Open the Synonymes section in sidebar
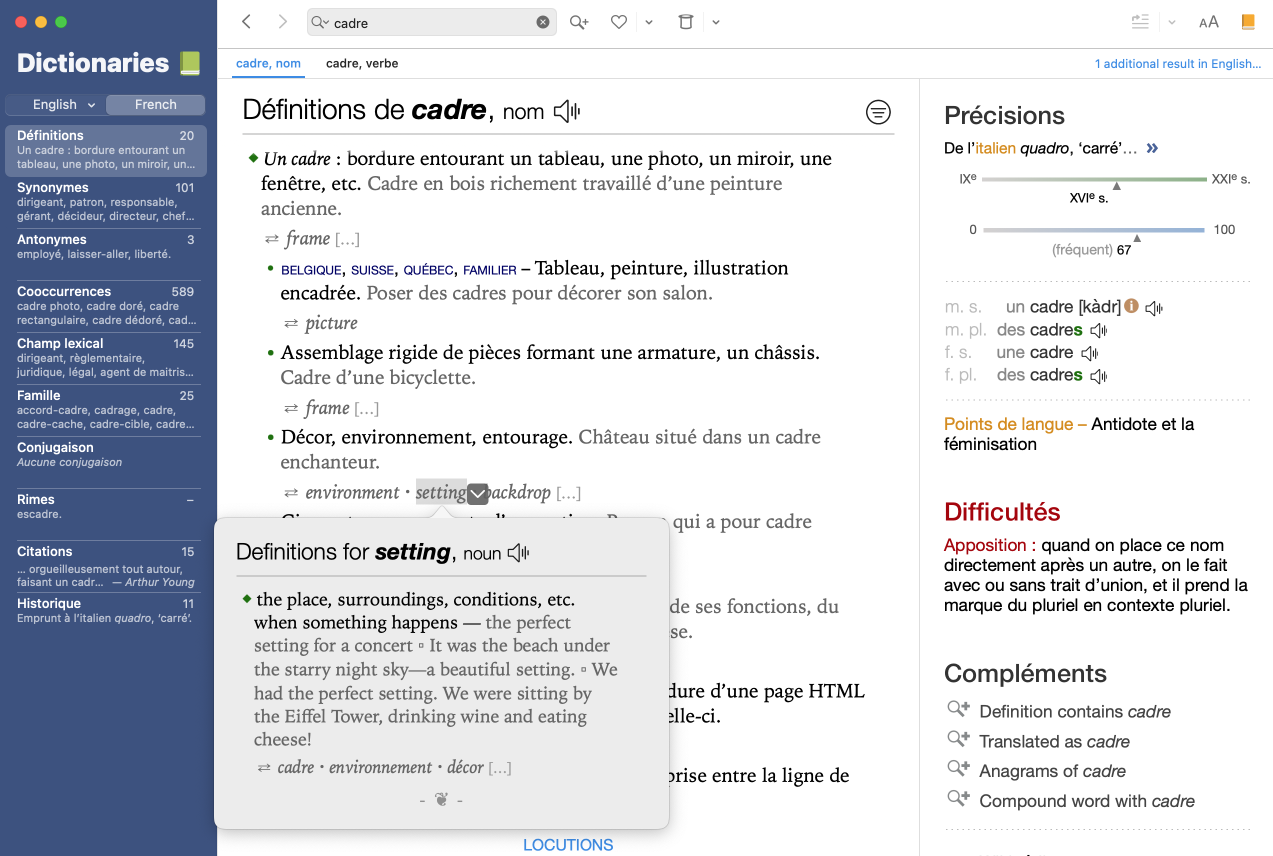Screen dimensions: 1273x856 point(105,201)
